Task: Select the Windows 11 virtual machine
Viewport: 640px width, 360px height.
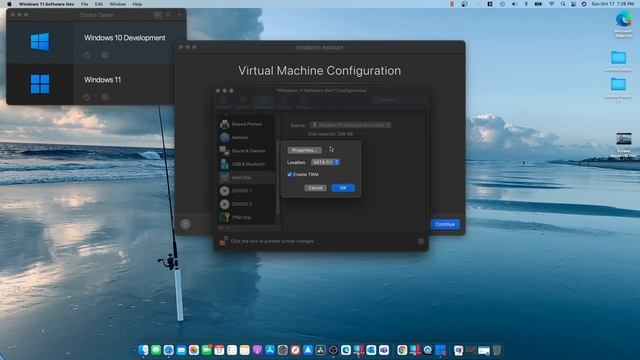Action: coord(91,84)
